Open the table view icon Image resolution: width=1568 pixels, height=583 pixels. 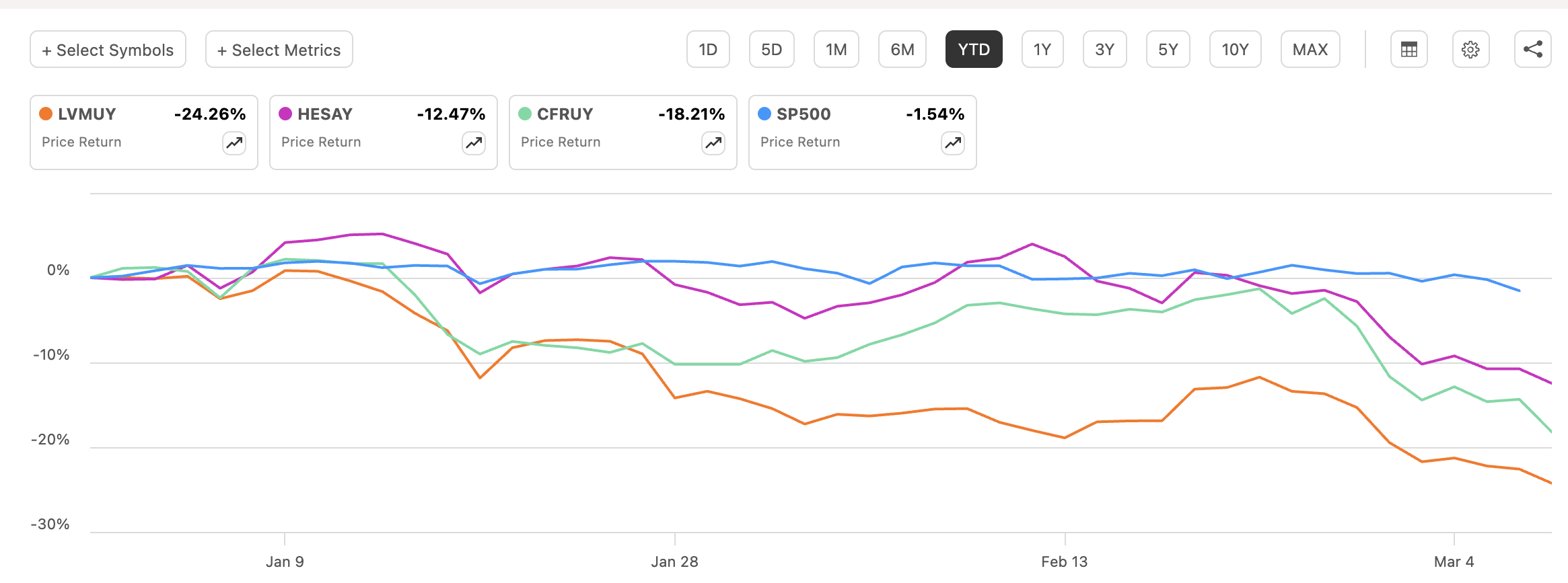tap(1409, 49)
